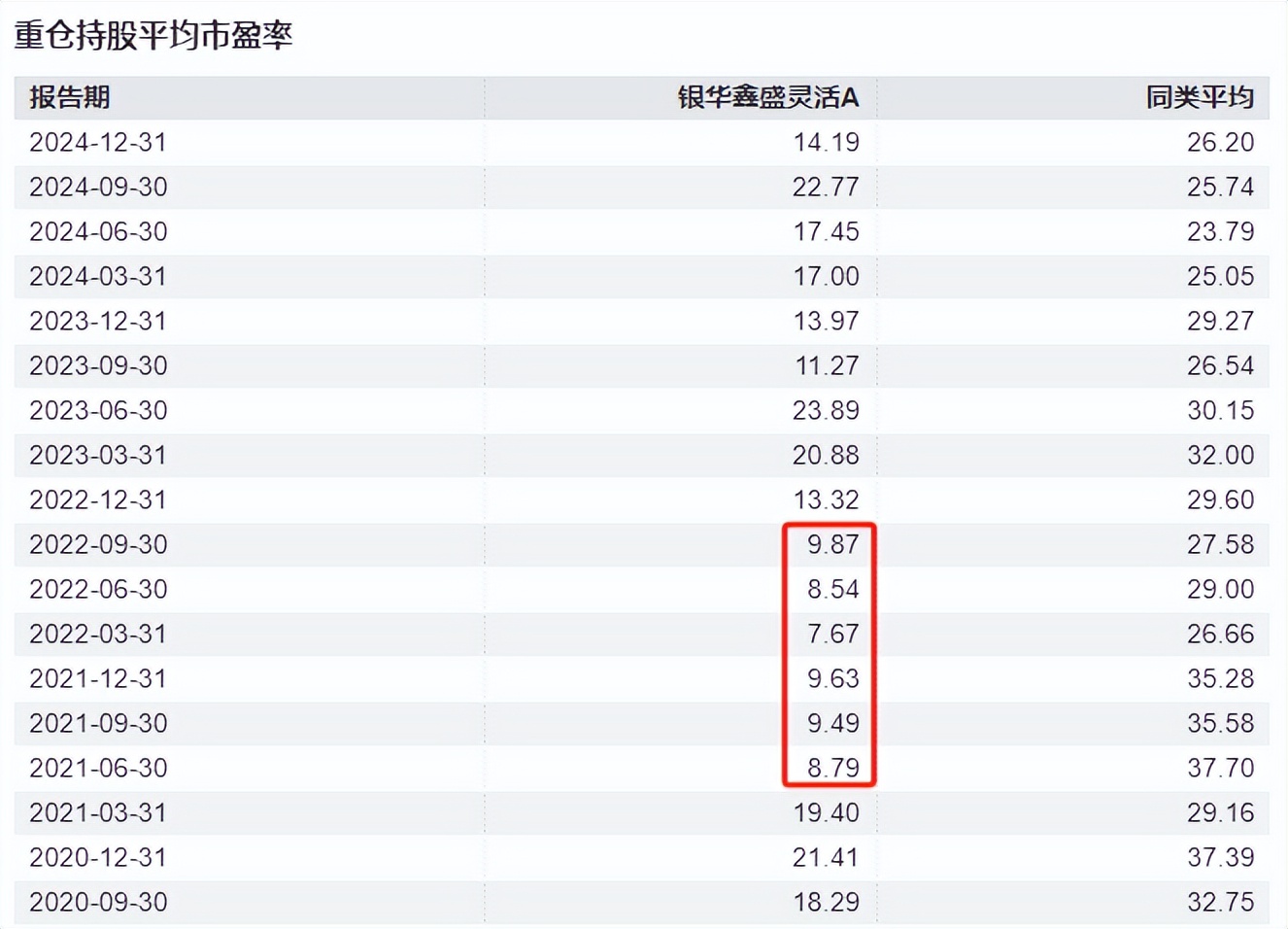Select the date 2024-09-30

pyautogui.click(x=98, y=187)
